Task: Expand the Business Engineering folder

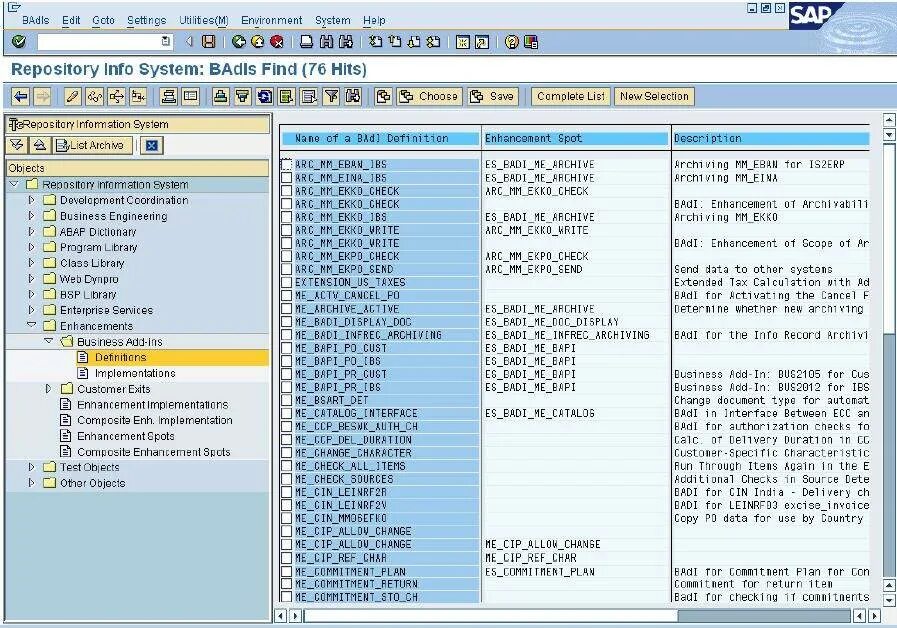Action: pos(31,216)
